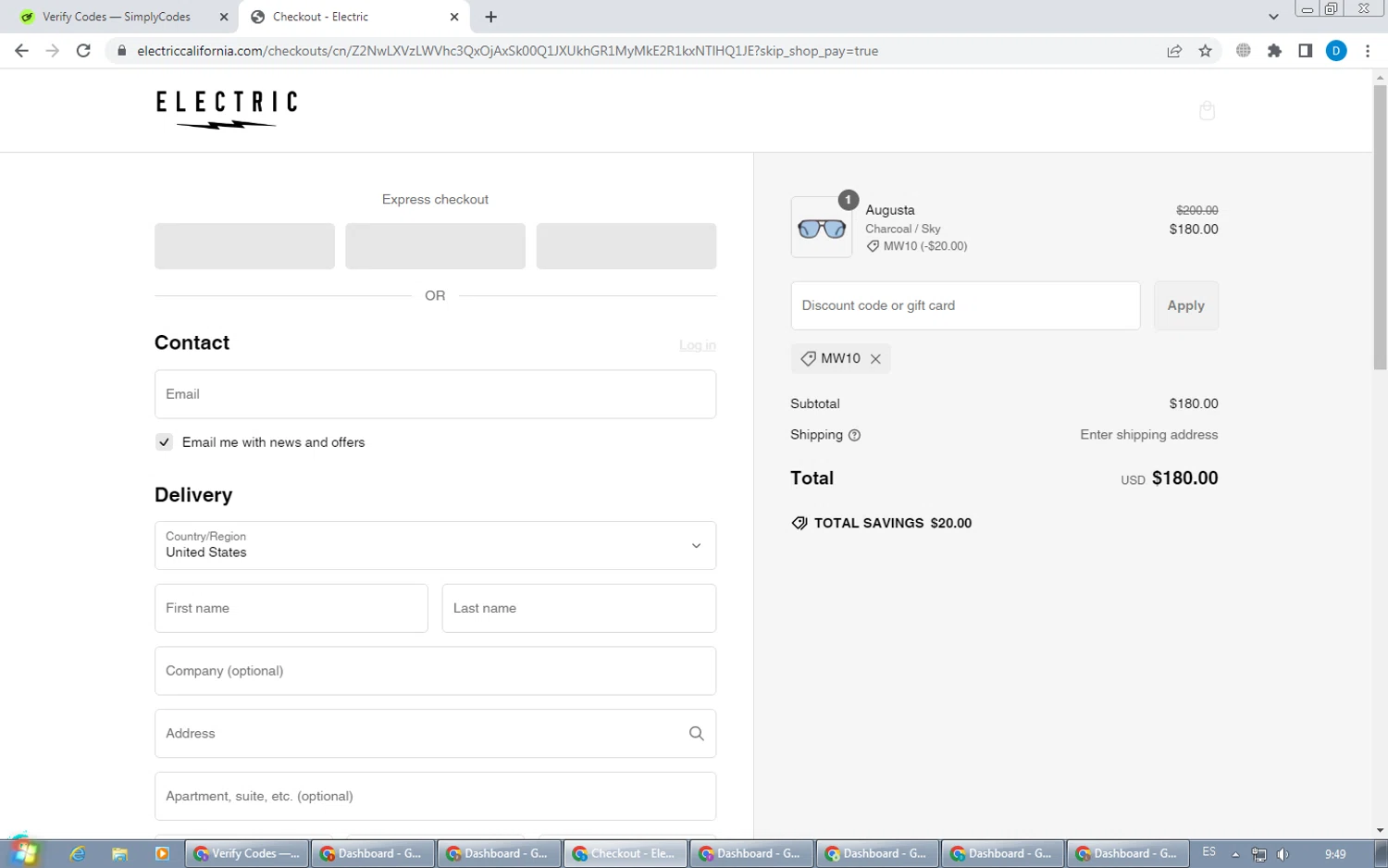This screenshot has height=868, width=1388.
Task: Open a new browser tab
Action: pyautogui.click(x=490, y=17)
